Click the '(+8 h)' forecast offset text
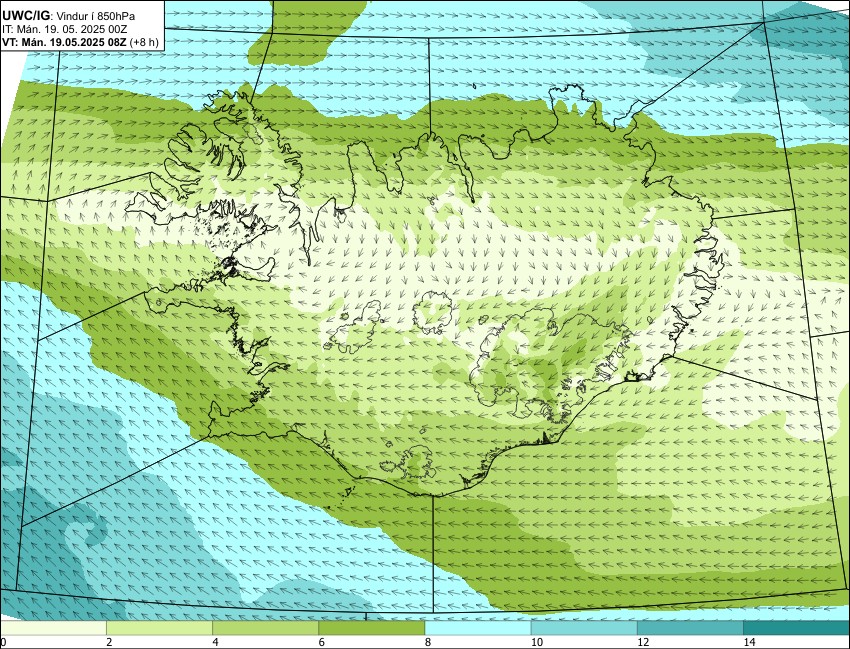850x649 pixels. pyautogui.click(x=145, y=43)
